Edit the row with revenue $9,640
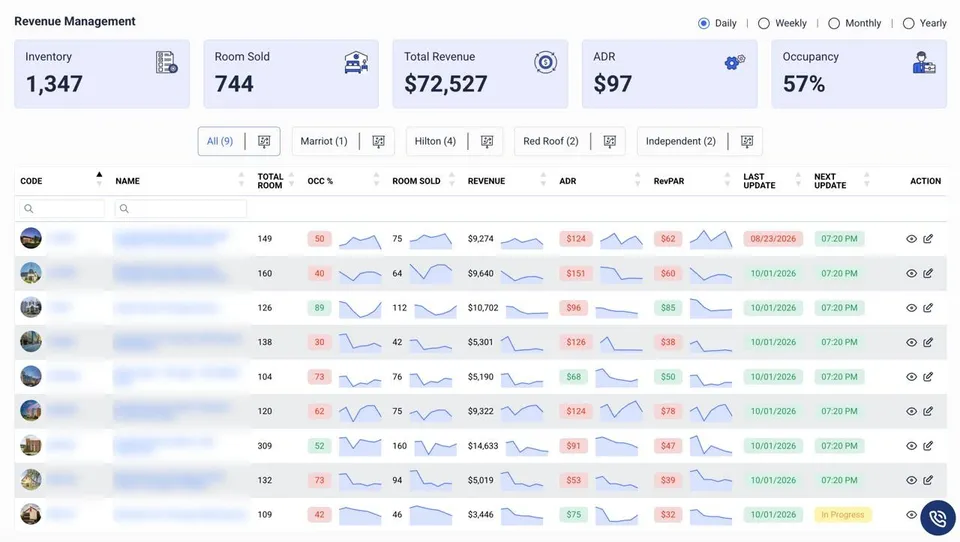 (x=928, y=274)
